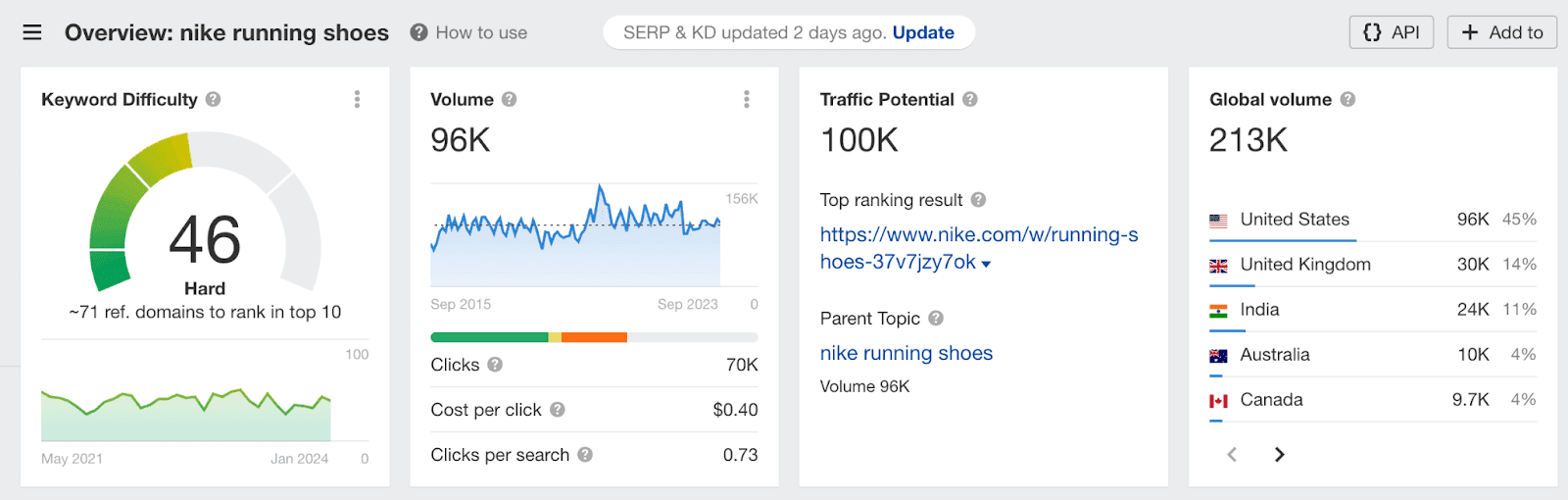
Task: Open the nike.com top ranking result URL
Action: (979, 248)
